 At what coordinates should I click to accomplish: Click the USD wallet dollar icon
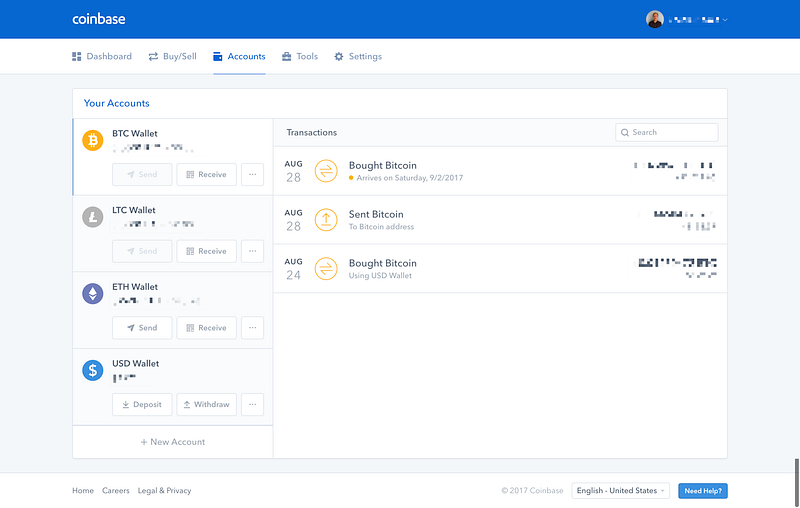click(92, 370)
